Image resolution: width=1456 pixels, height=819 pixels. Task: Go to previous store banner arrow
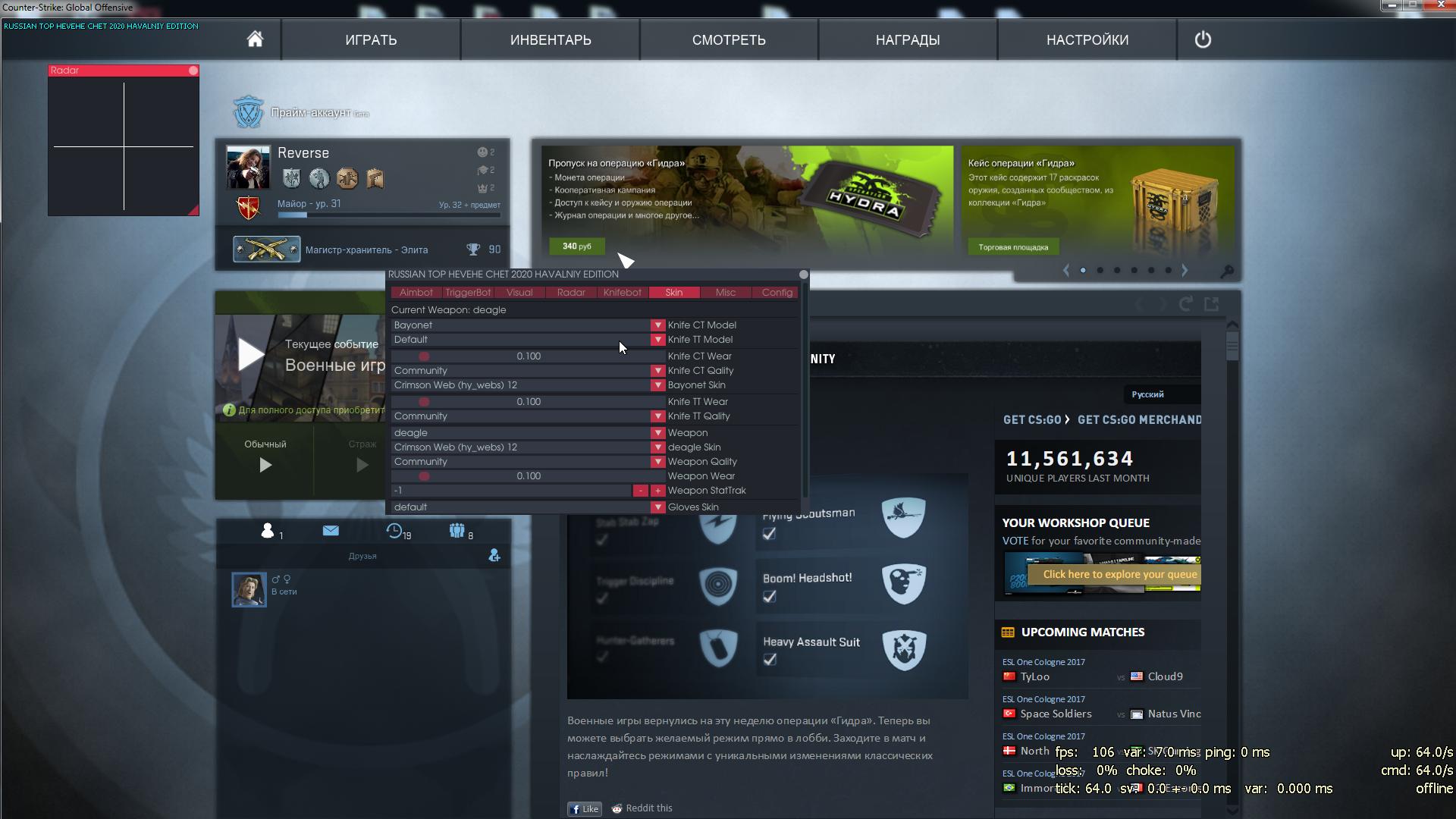coord(1066,270)
